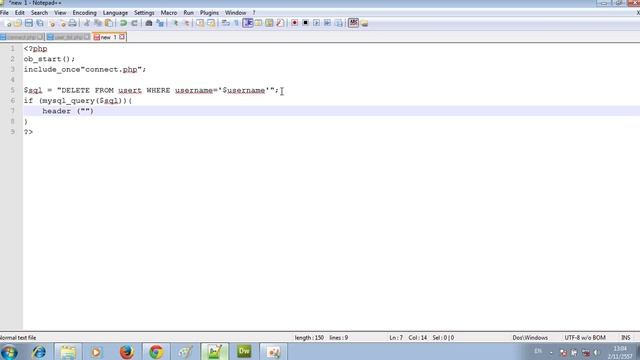Toggle synchronize vertical scrolling icon
This screenshot has width=640, height=360.
coord(200,23)
